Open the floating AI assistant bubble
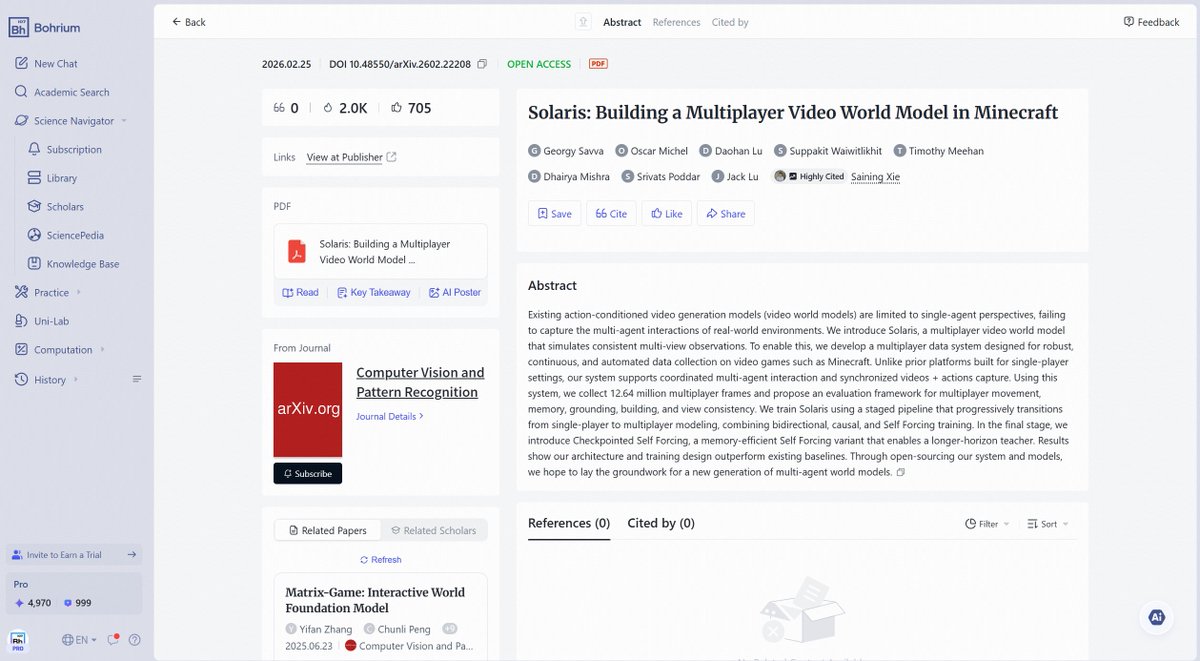 pyautogui.click(x=1157, y=617)
